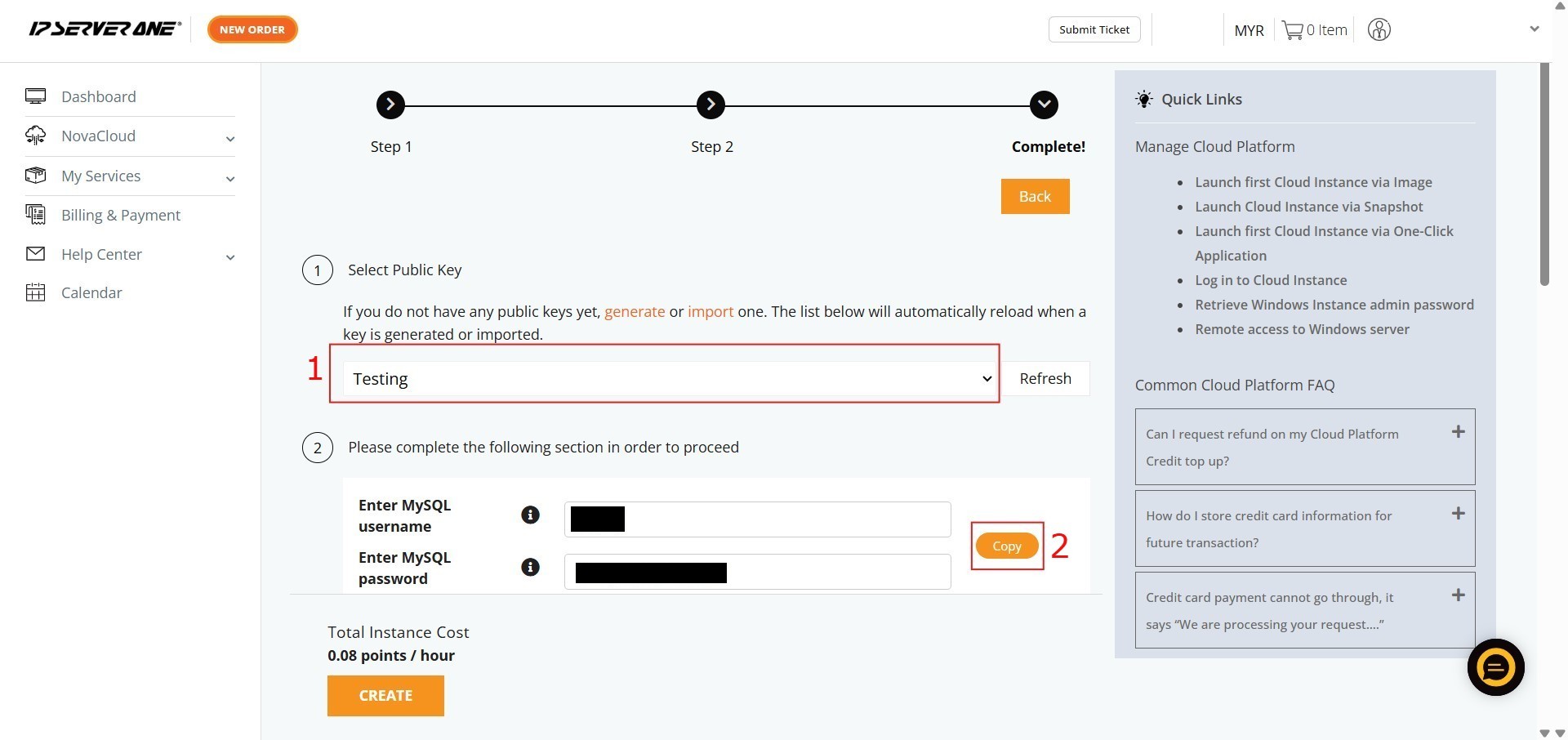Click the MySQL username info icon
This screenshot has width=1568, height=740.
(x=530, y=515)
